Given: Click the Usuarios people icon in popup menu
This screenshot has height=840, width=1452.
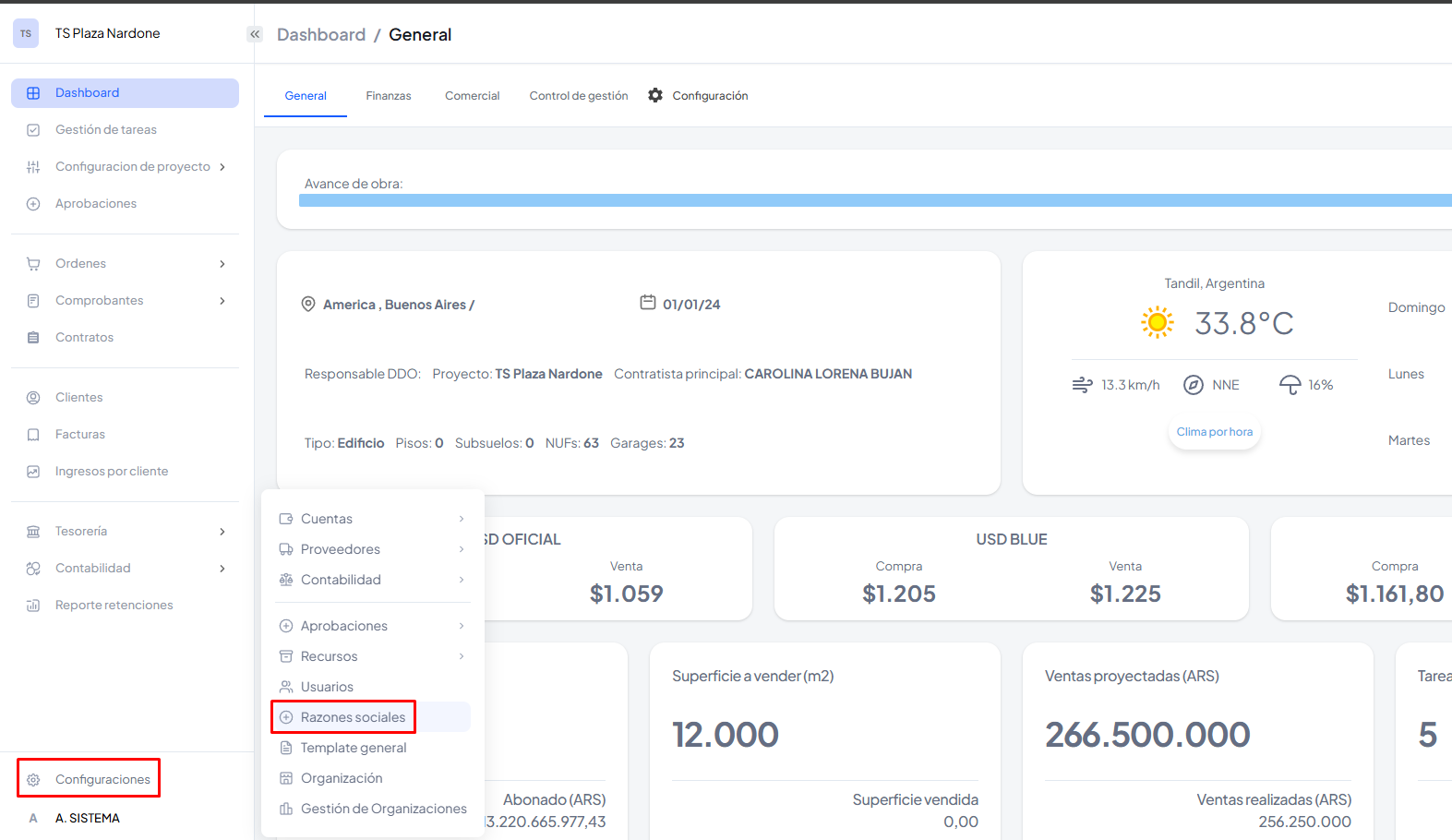Looking at the screenshot, I should click(x=286, y=687).
